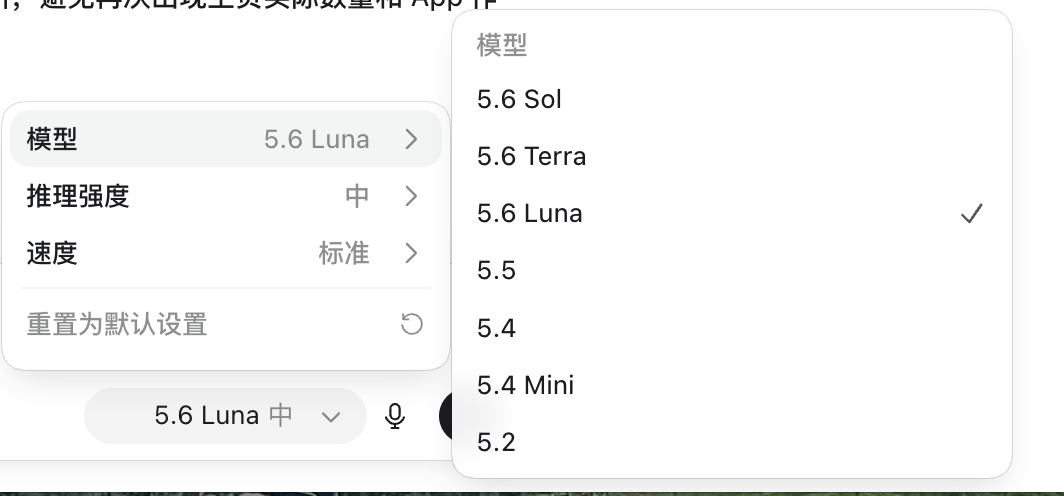Screen dimensions: 1064x496
Task: Open the 5.6 Luna 中 model selector
Action: 225,416
